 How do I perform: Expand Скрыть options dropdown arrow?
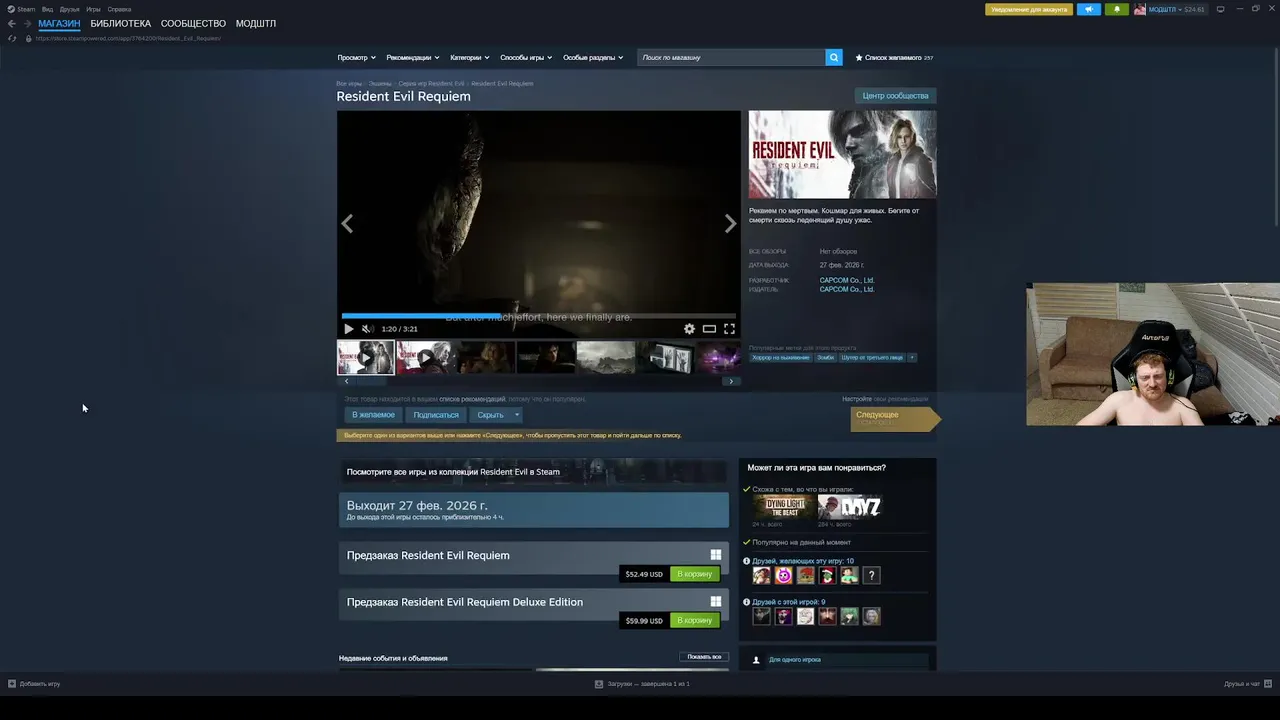click(x=517, y=415)
